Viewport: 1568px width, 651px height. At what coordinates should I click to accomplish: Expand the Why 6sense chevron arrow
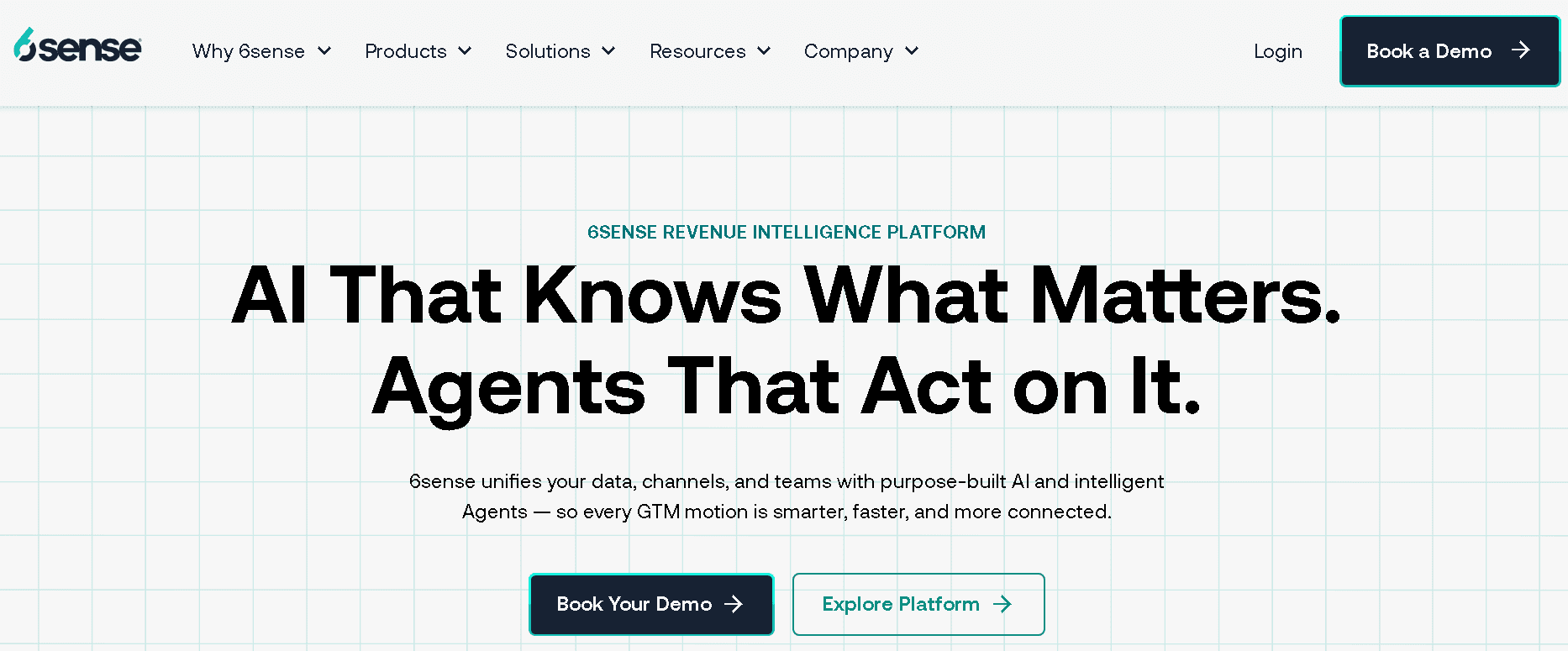(324, 51)
